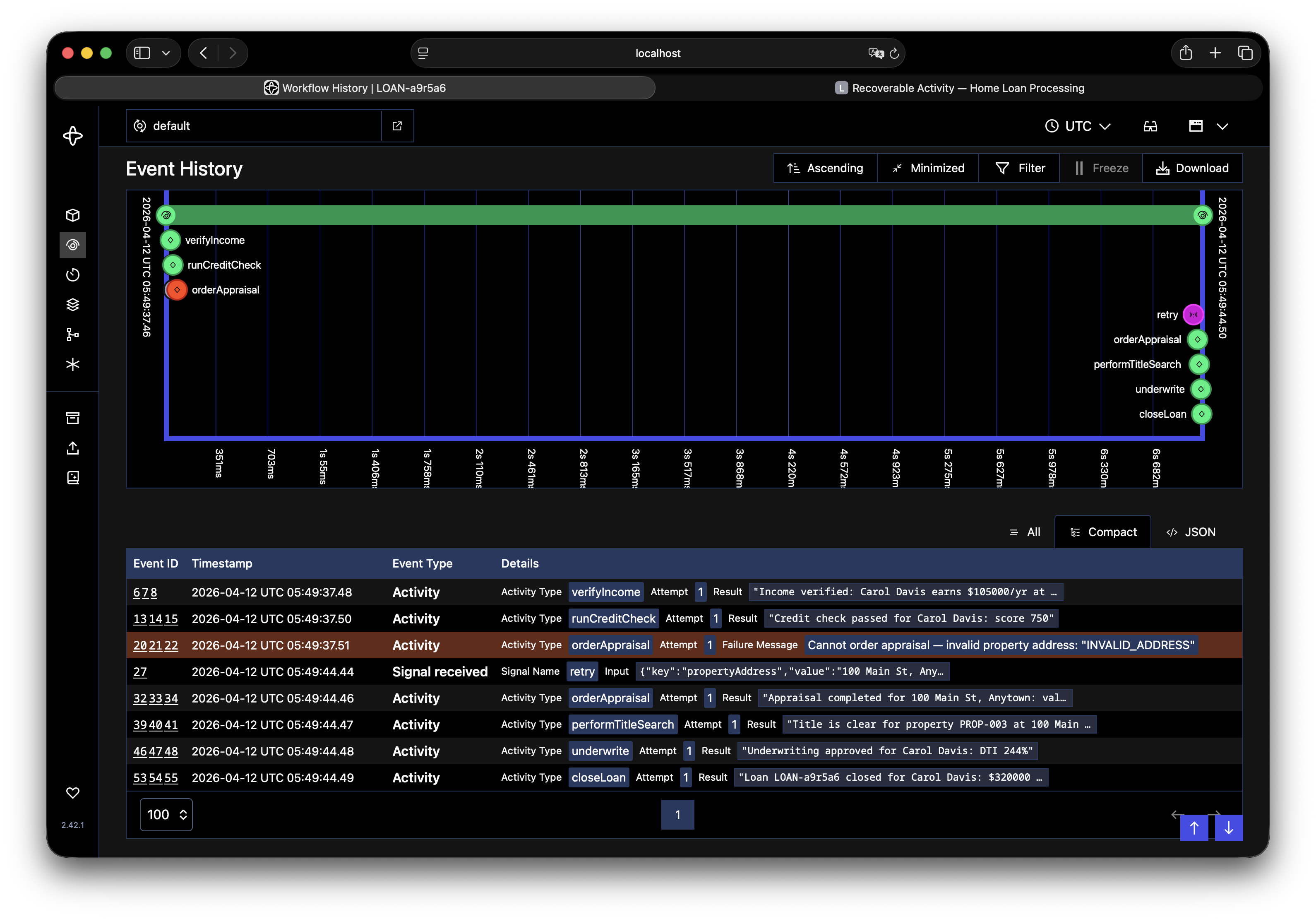Click the Safari share icon

point(1186,53)
